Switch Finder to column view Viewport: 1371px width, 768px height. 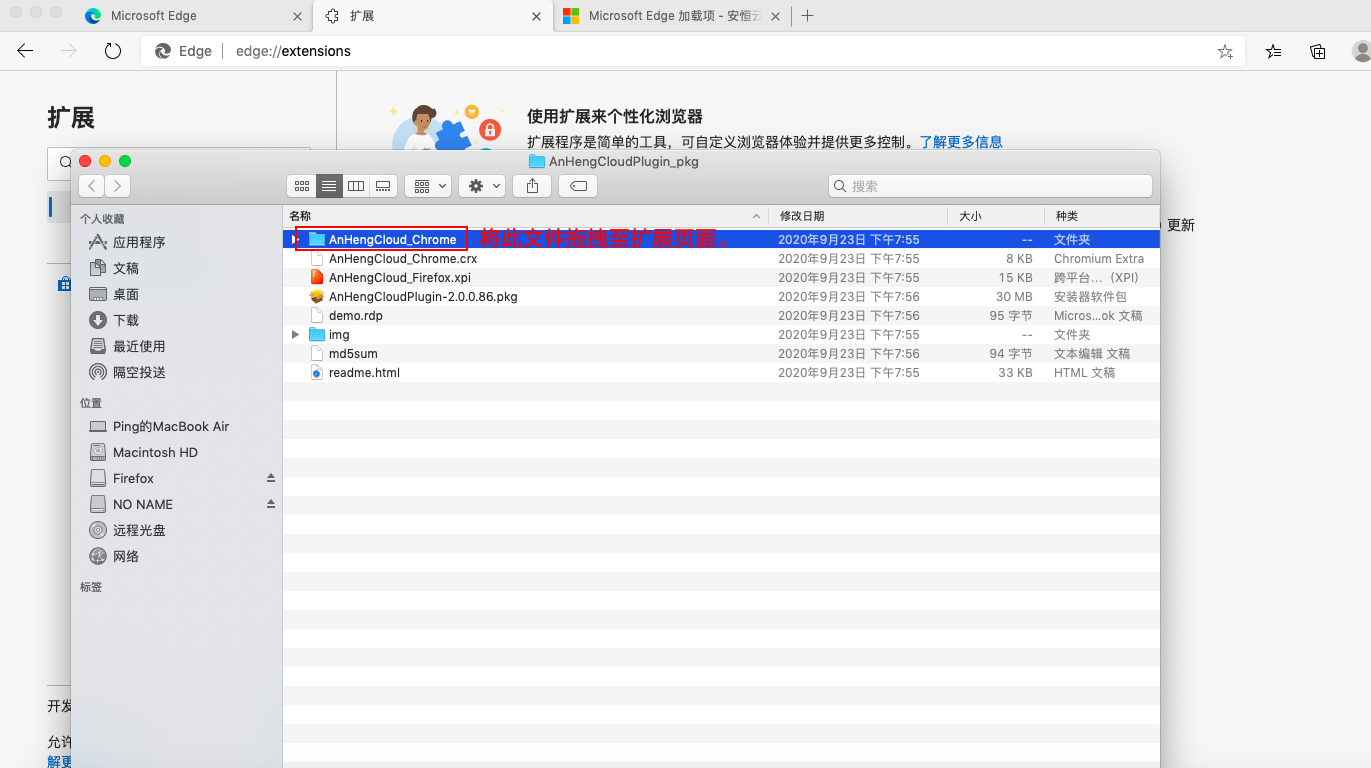(x=356, y=186)
